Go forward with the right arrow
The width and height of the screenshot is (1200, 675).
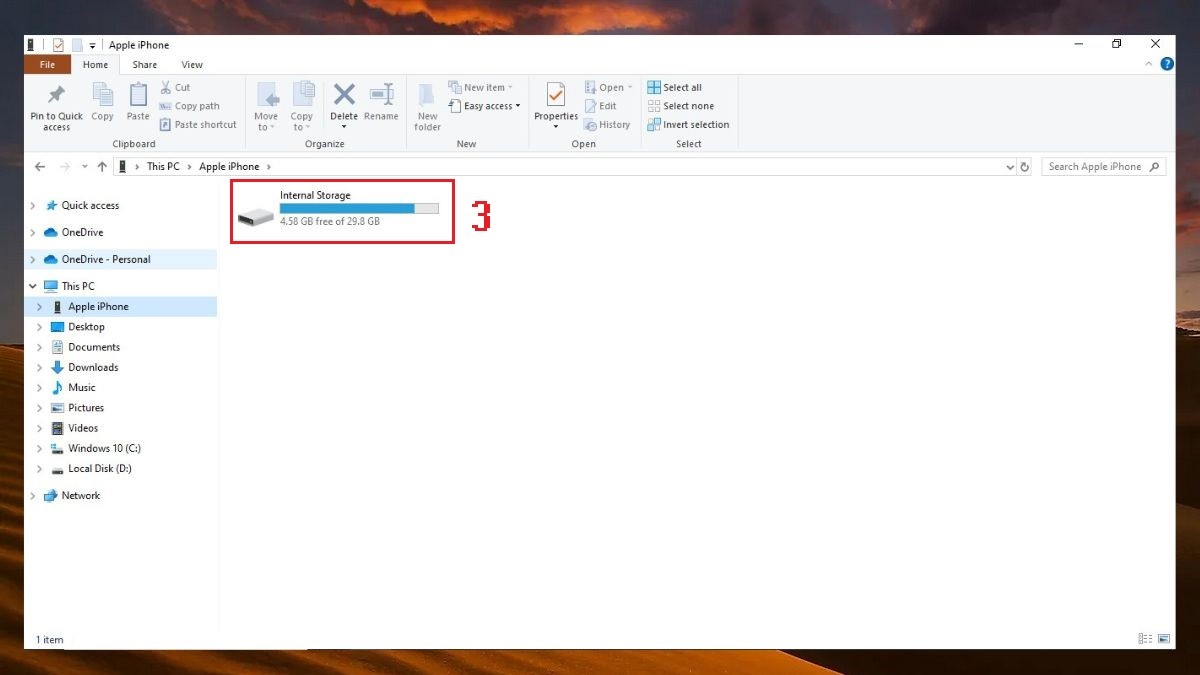pyautogui.click(x=65, y=167)
